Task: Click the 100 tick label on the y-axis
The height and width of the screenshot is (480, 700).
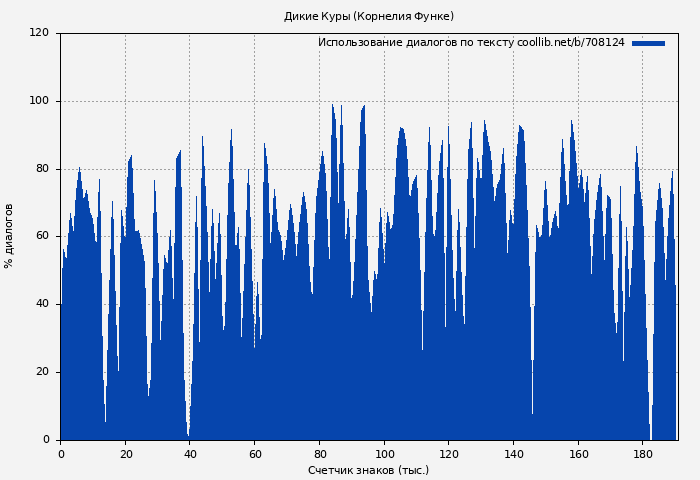Action: click(x=39, y=101)
